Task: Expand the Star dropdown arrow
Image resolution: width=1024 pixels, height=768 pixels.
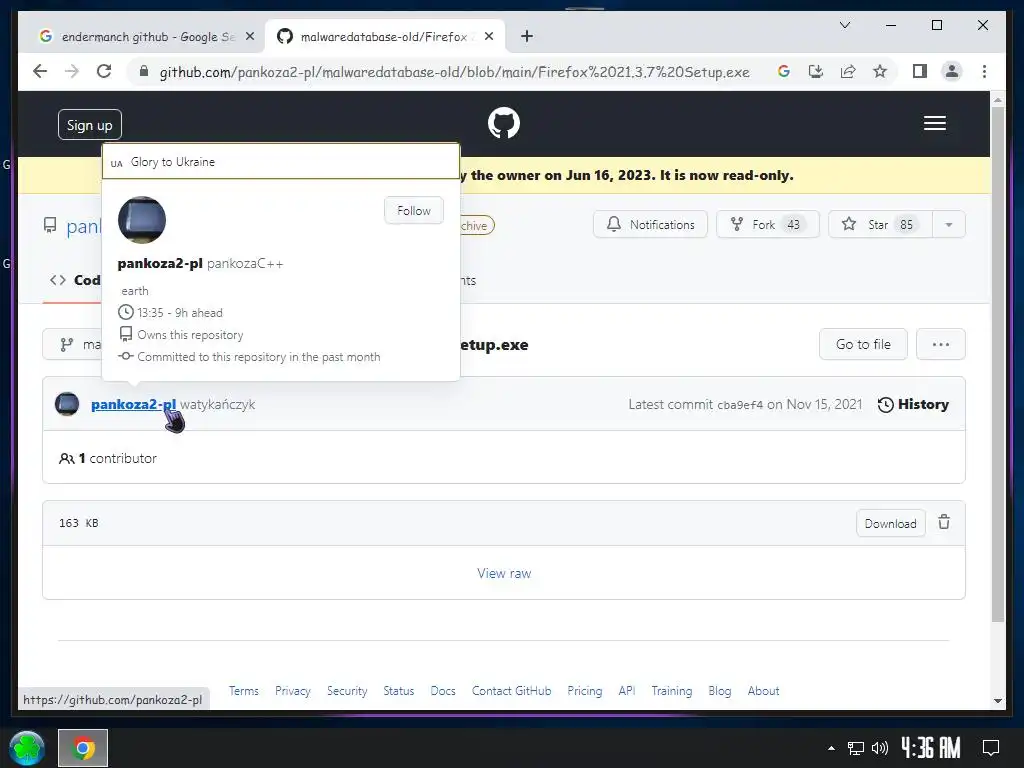Action: [949, 225]
